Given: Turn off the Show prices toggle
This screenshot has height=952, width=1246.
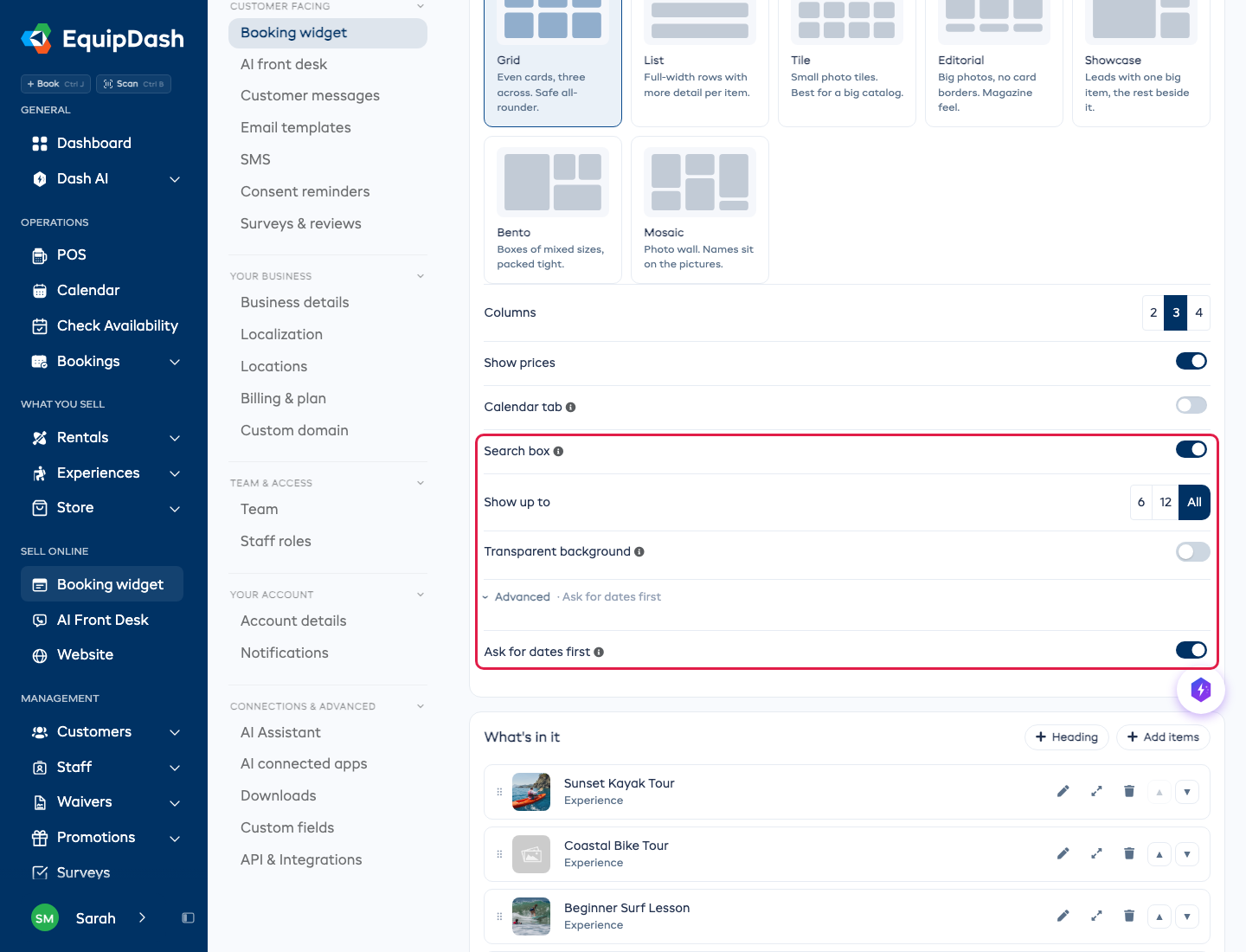Looking at the screenshot, I should pos(1191,361).
